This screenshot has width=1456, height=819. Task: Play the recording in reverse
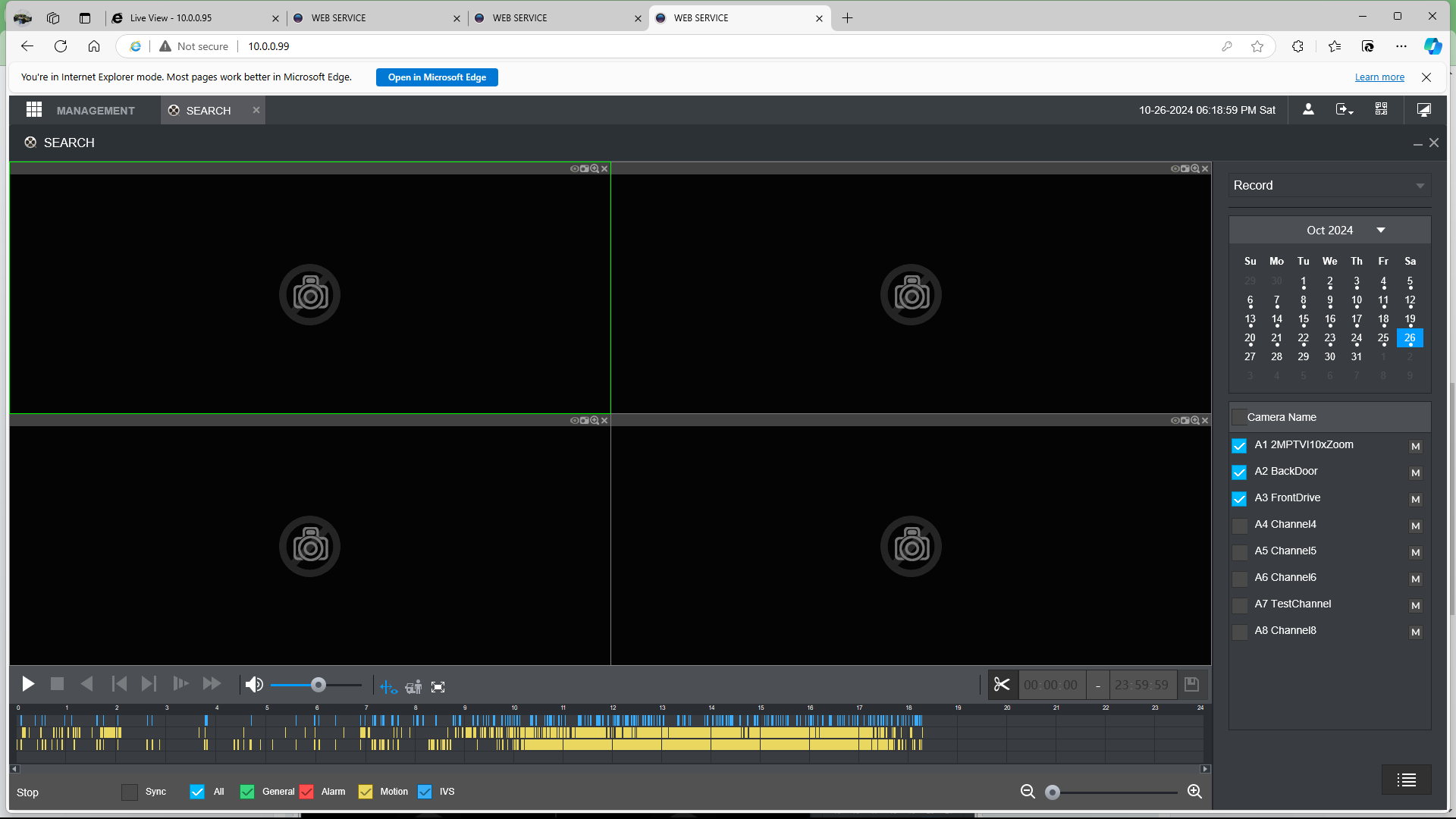point(86,684)
